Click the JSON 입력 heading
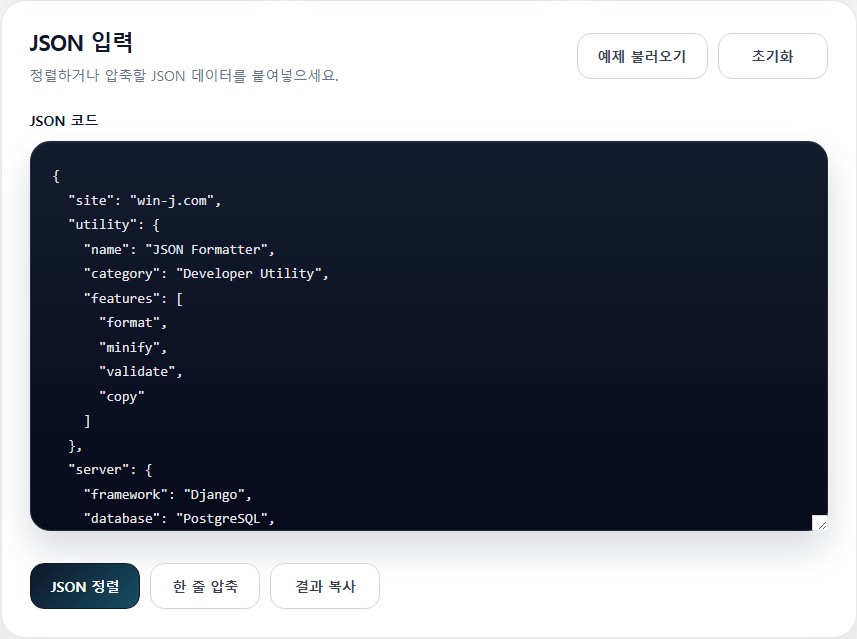The width and height of the screenshot is (857, 639). [81, 43]
